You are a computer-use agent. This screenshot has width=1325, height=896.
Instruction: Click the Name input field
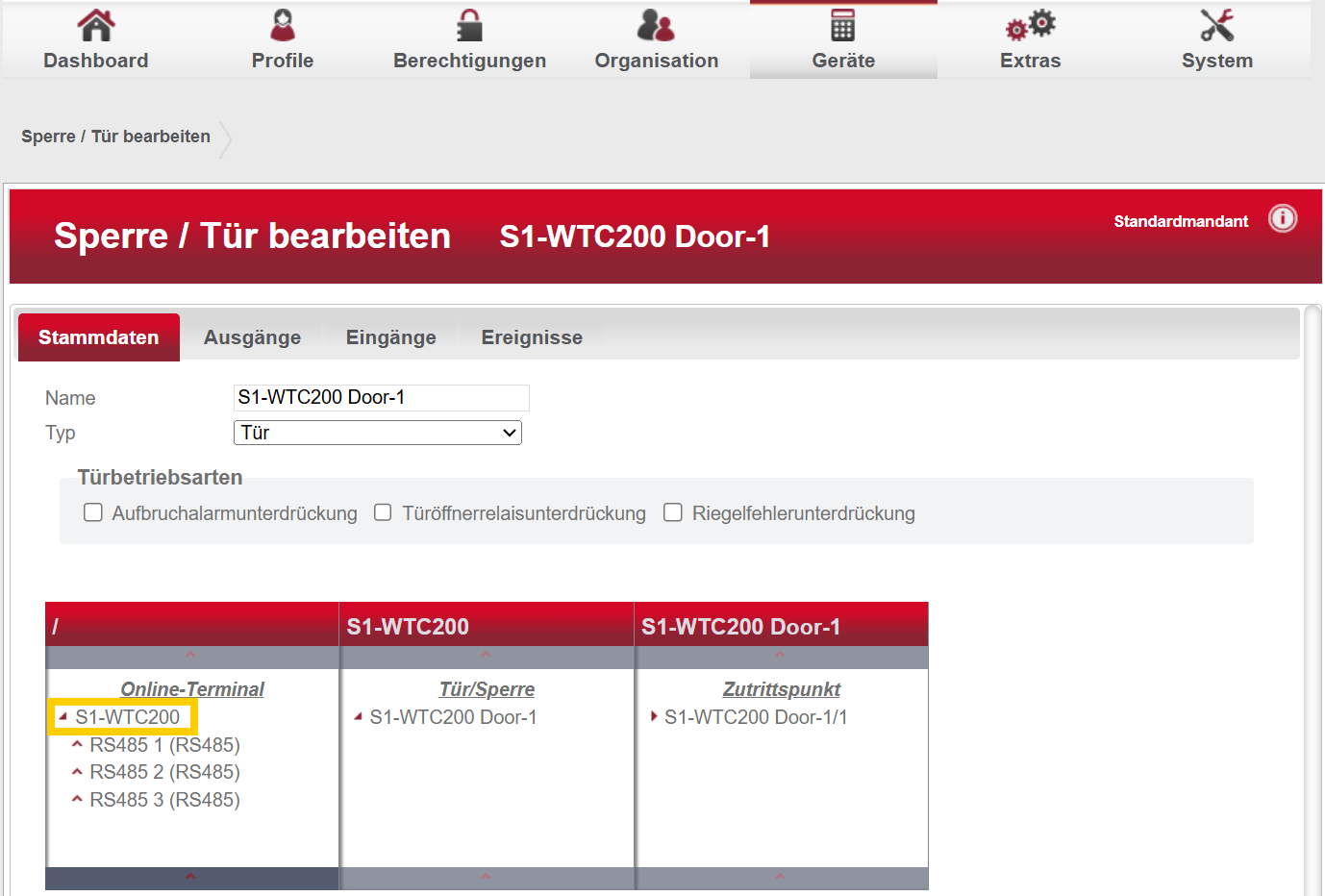pos(381,398)
